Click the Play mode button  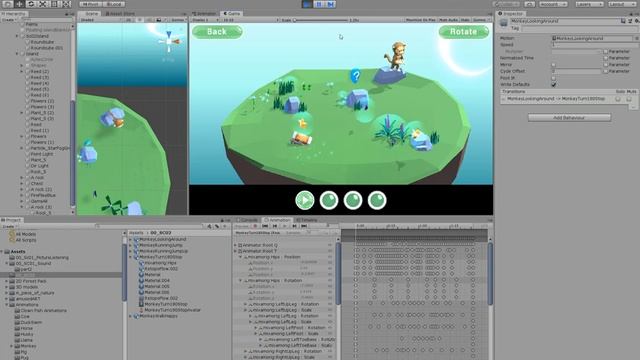[x=307, y=4]
